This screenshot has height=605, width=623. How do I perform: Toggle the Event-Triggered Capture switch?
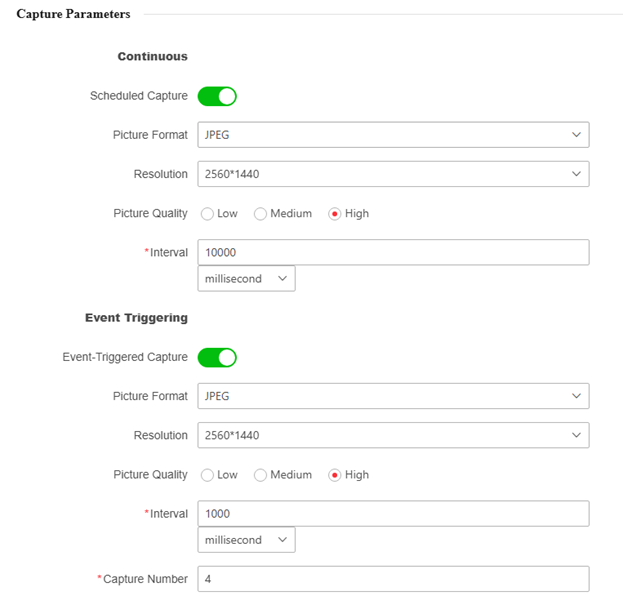(217, 357)
